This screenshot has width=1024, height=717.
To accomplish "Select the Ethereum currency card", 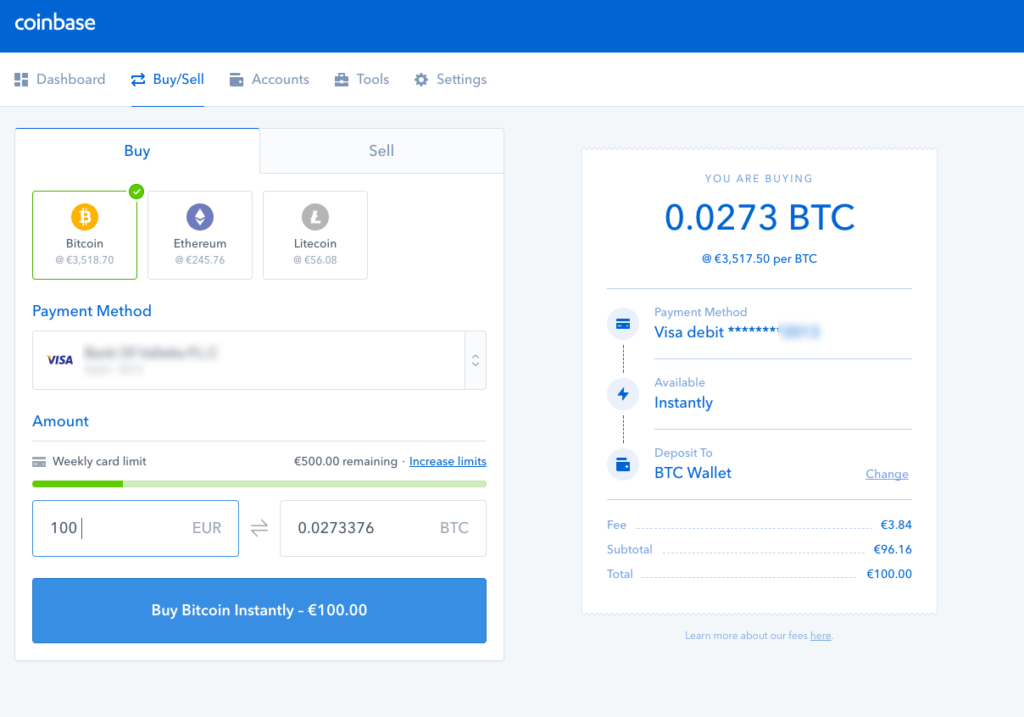I will 200,235.
